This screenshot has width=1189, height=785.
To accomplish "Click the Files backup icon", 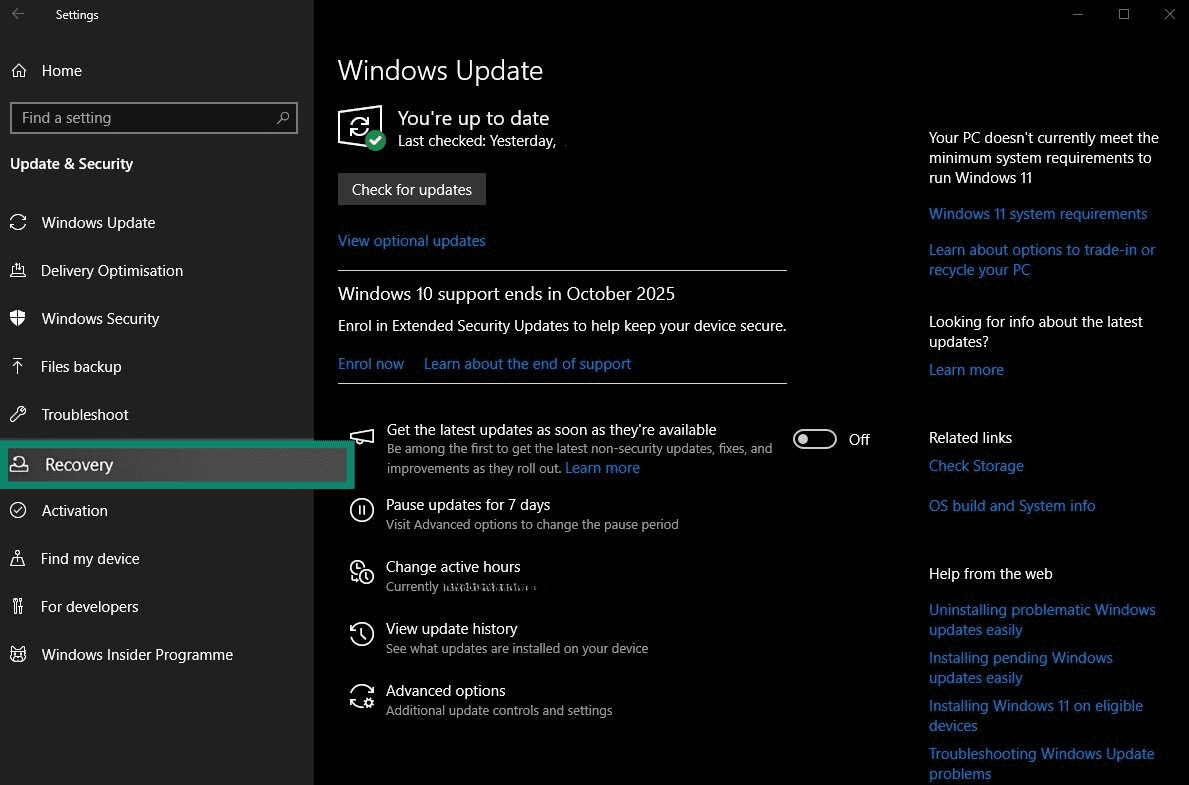I will [x=19, y=366].
